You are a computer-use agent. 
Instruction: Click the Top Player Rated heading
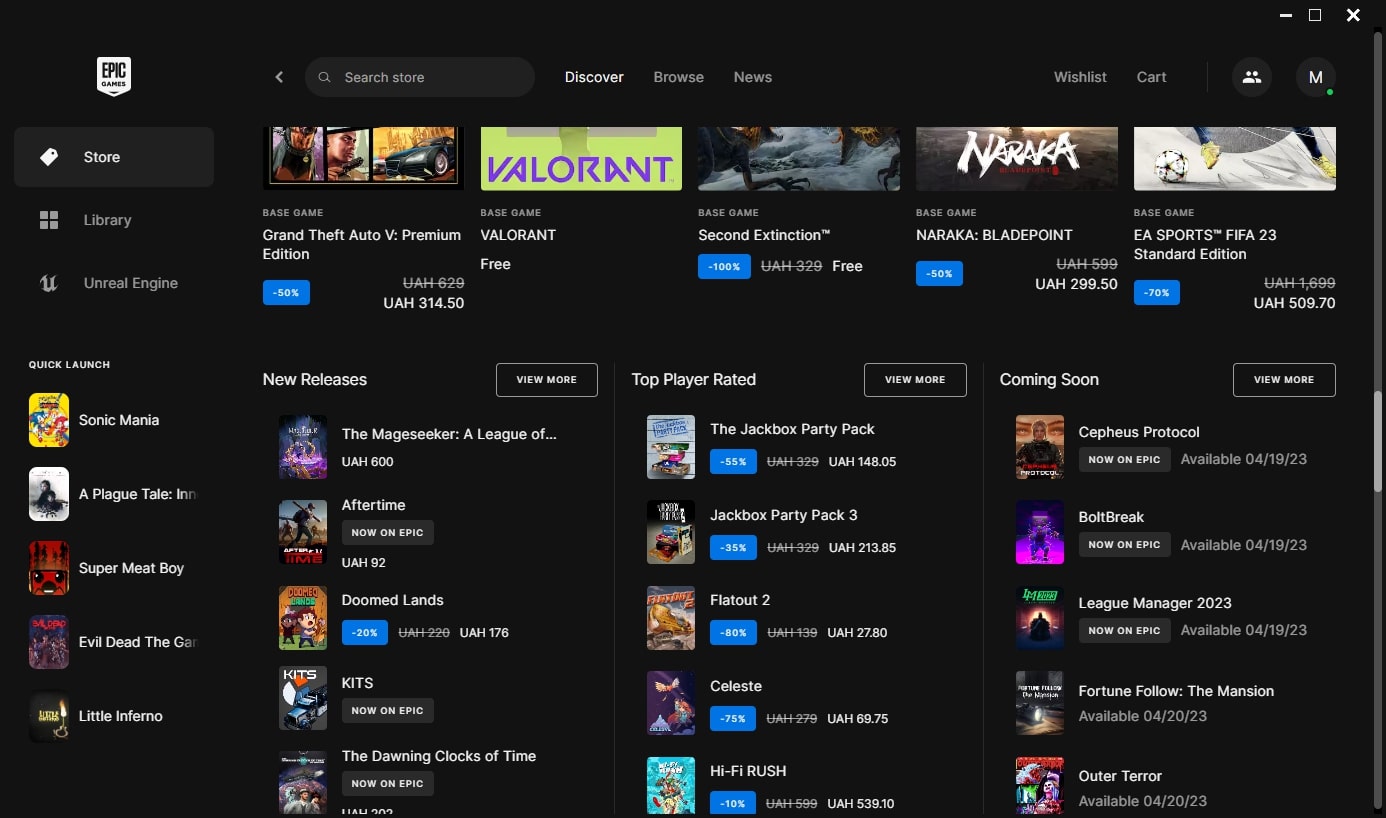[694, 380]
